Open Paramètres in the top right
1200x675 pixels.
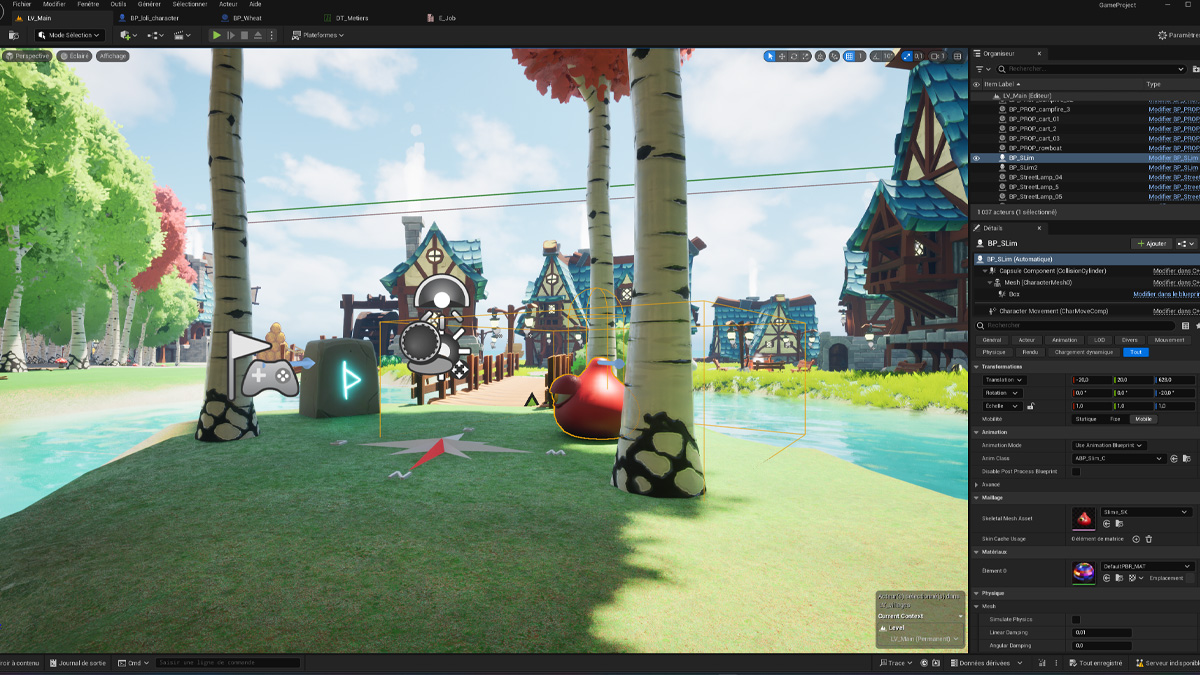click(1177, 35)
